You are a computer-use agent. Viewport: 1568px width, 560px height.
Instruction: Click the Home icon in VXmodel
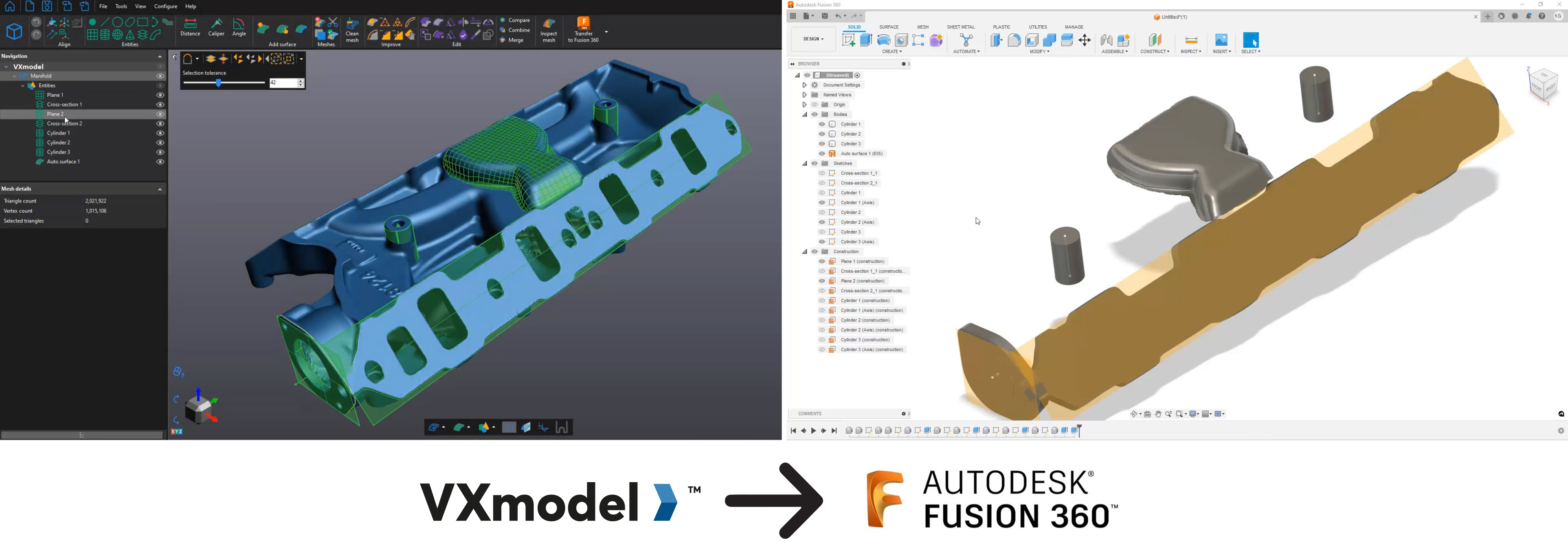click(x=10, y=7)
